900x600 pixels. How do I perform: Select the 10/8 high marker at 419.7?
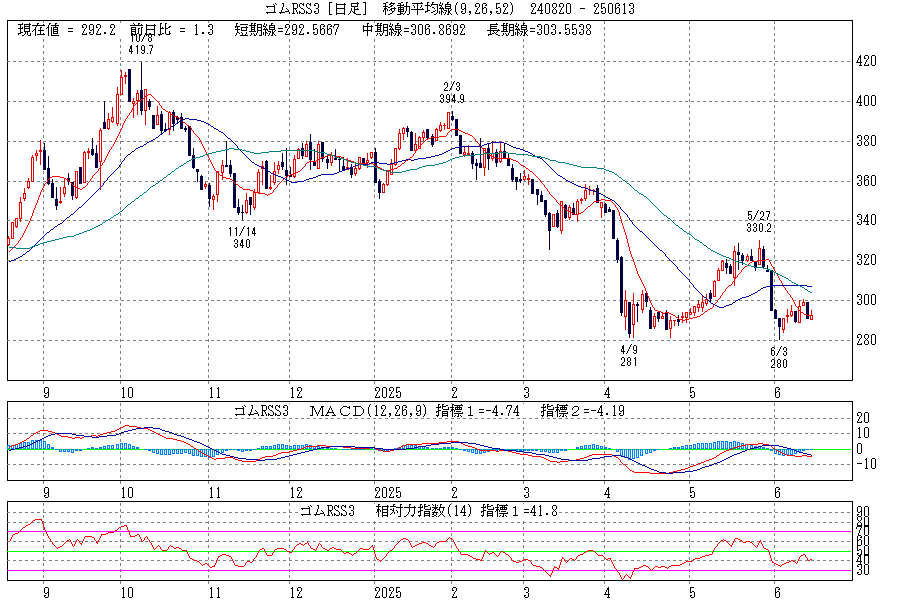140,48
